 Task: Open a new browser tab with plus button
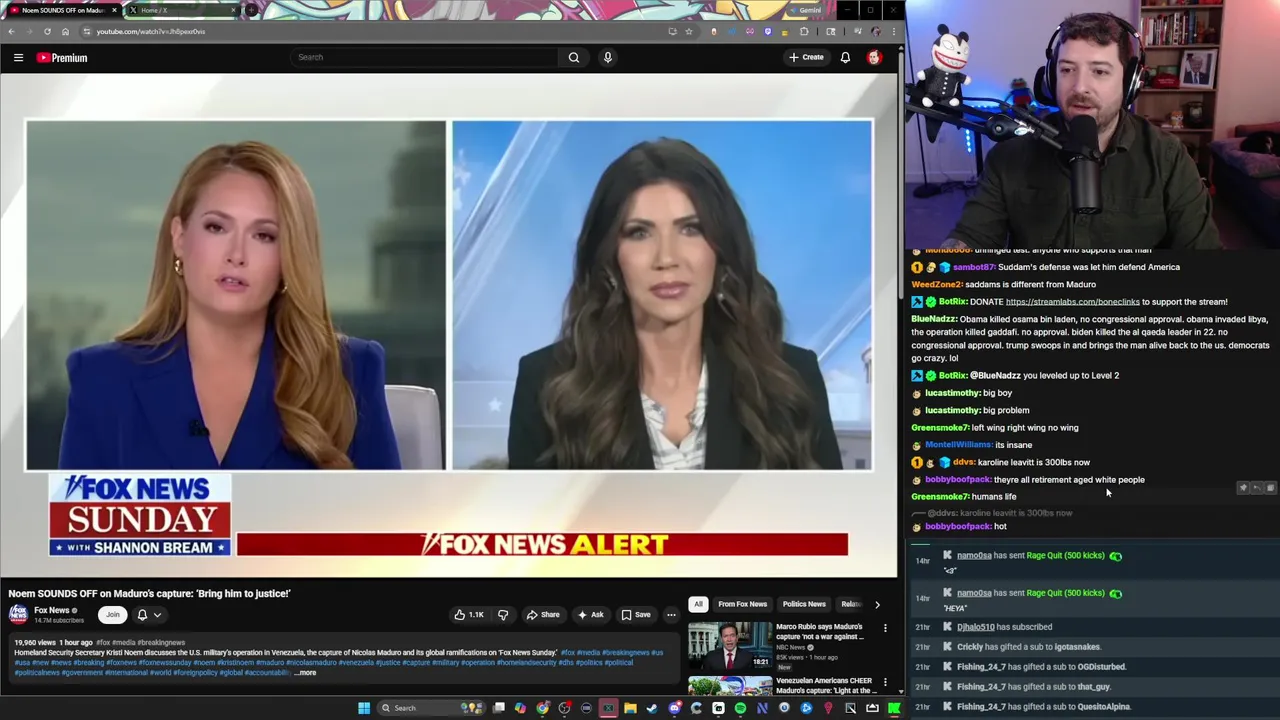tap(251, 10)
